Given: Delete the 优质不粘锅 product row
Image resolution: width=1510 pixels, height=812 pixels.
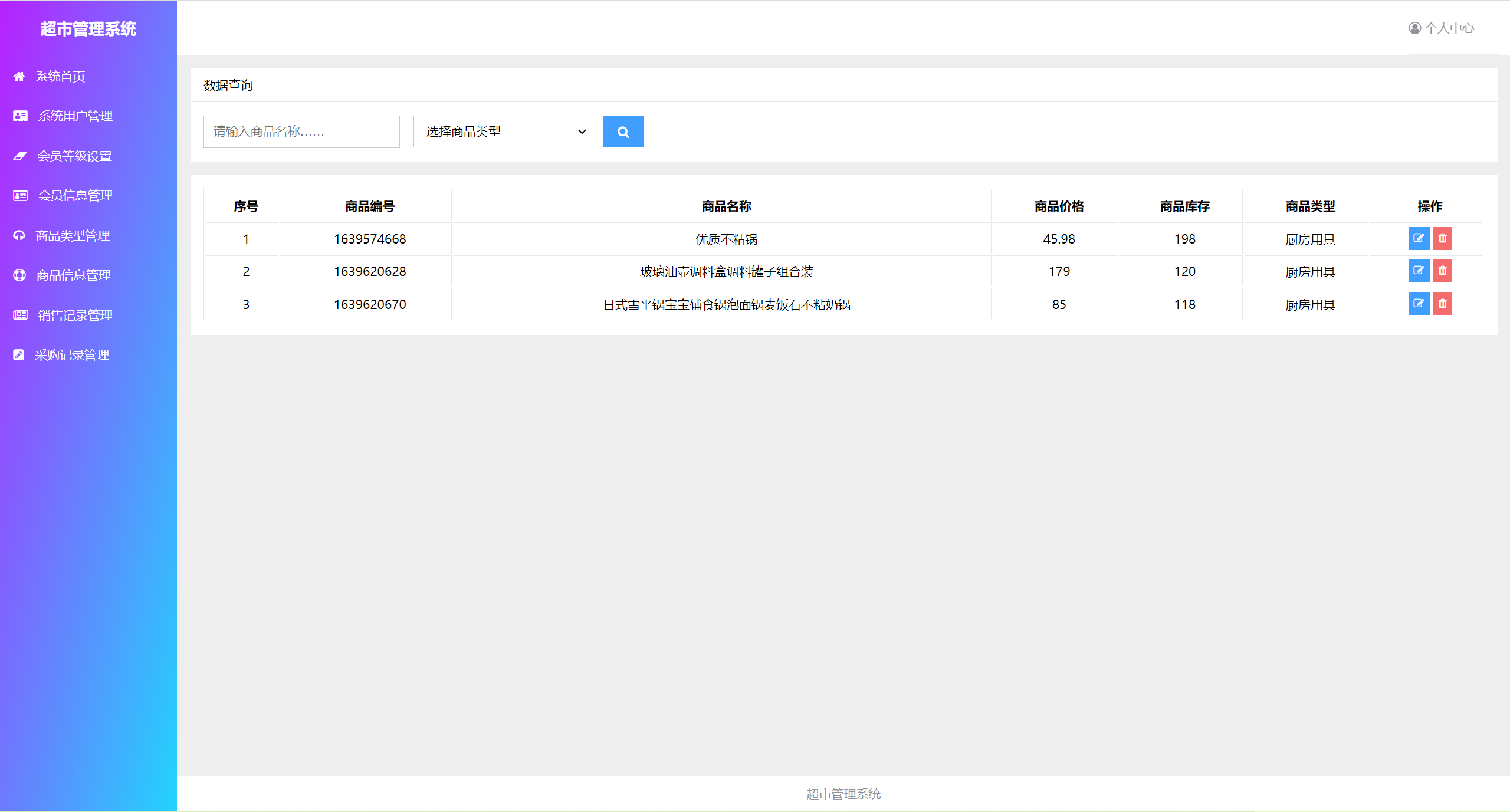Looking at the screenshot, I should [1442, 238].
